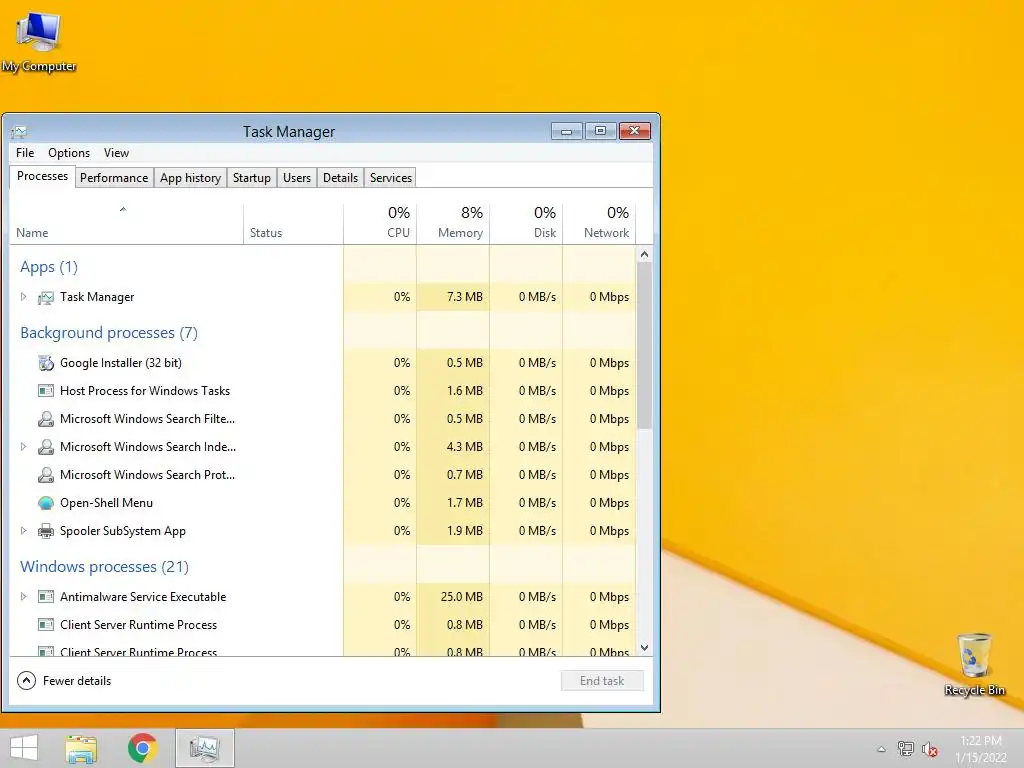Switch to the Startup tab
This screenshot has width=1024, height=768.
coord(251,178)
